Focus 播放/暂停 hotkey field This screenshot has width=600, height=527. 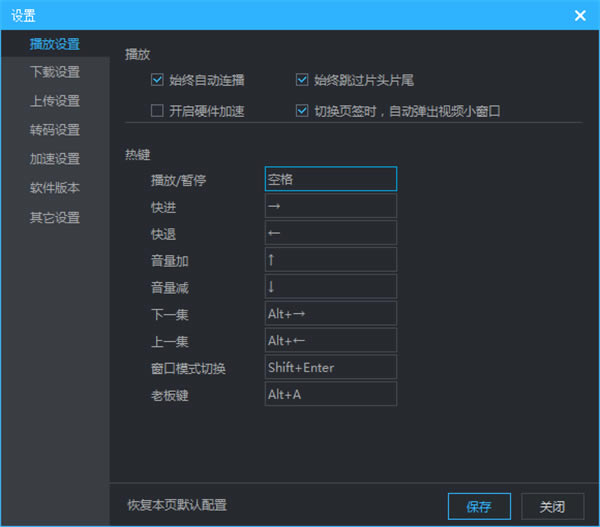tap(330, 179)
